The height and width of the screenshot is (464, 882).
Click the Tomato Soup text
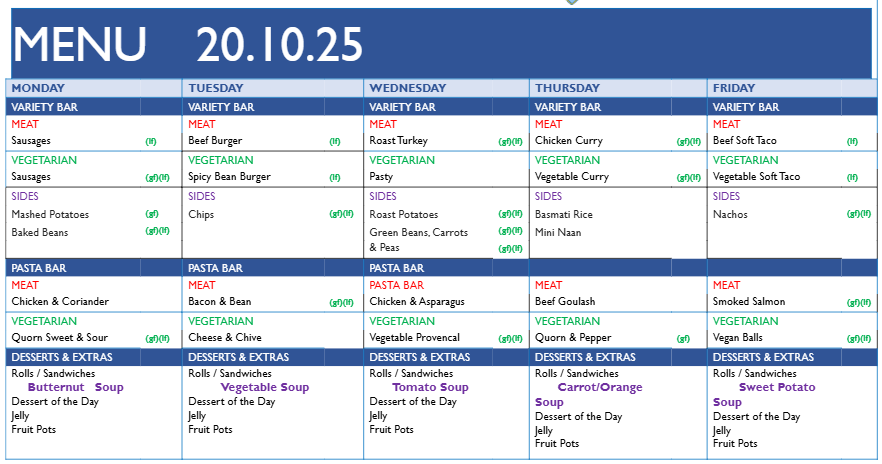[x=430, y=387]
